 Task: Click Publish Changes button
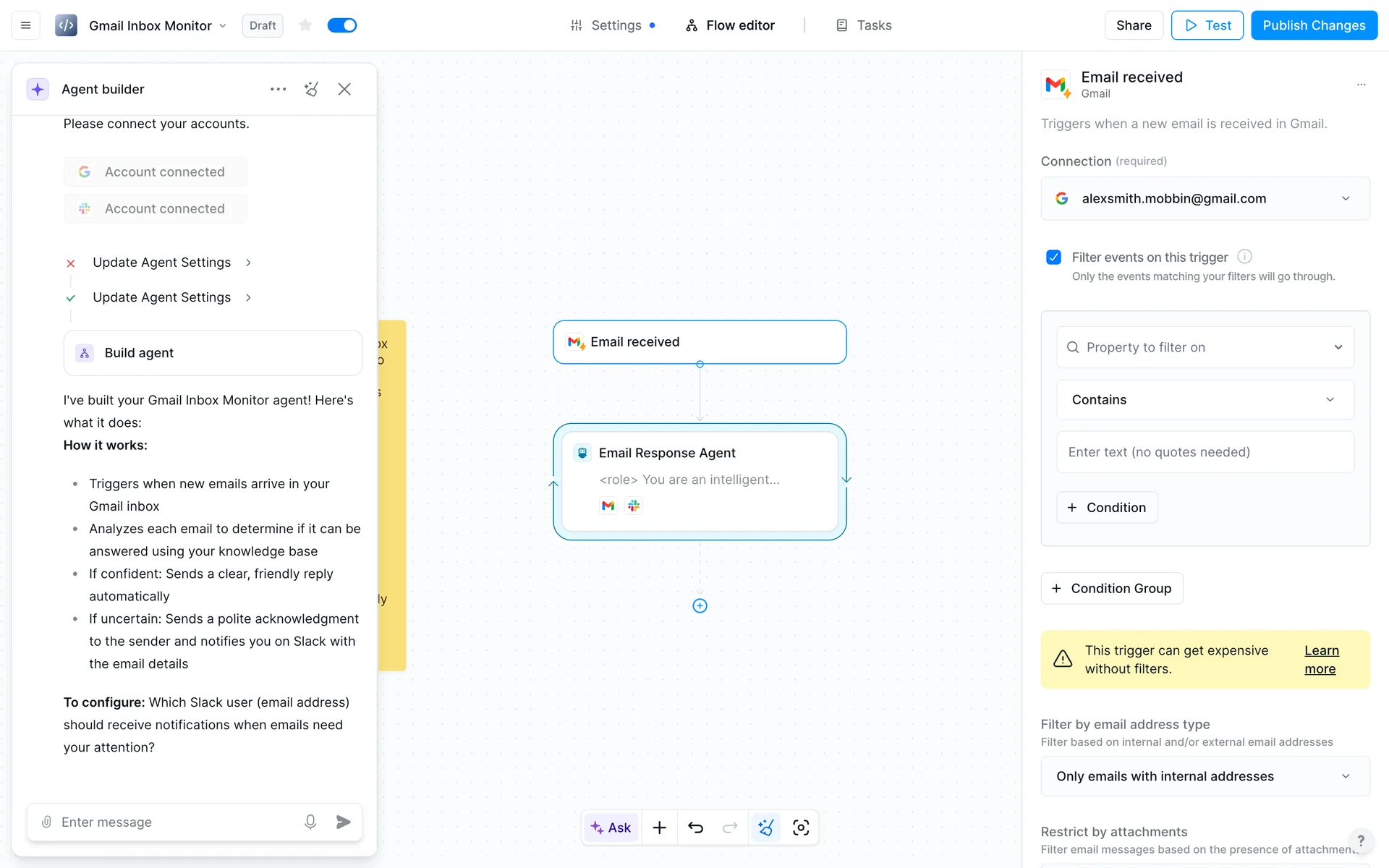pos(1313,25)
